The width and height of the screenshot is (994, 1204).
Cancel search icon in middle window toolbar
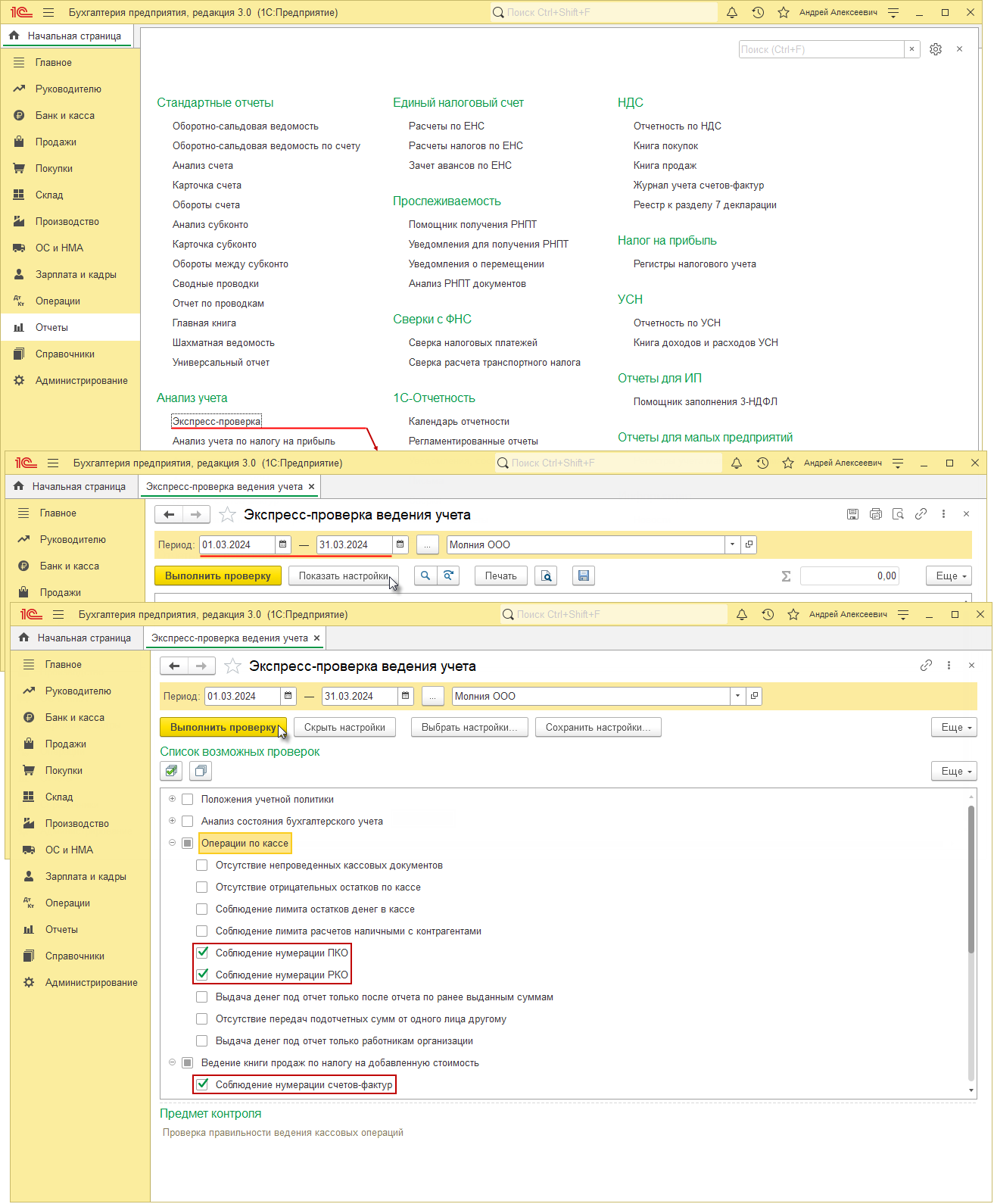449,575
